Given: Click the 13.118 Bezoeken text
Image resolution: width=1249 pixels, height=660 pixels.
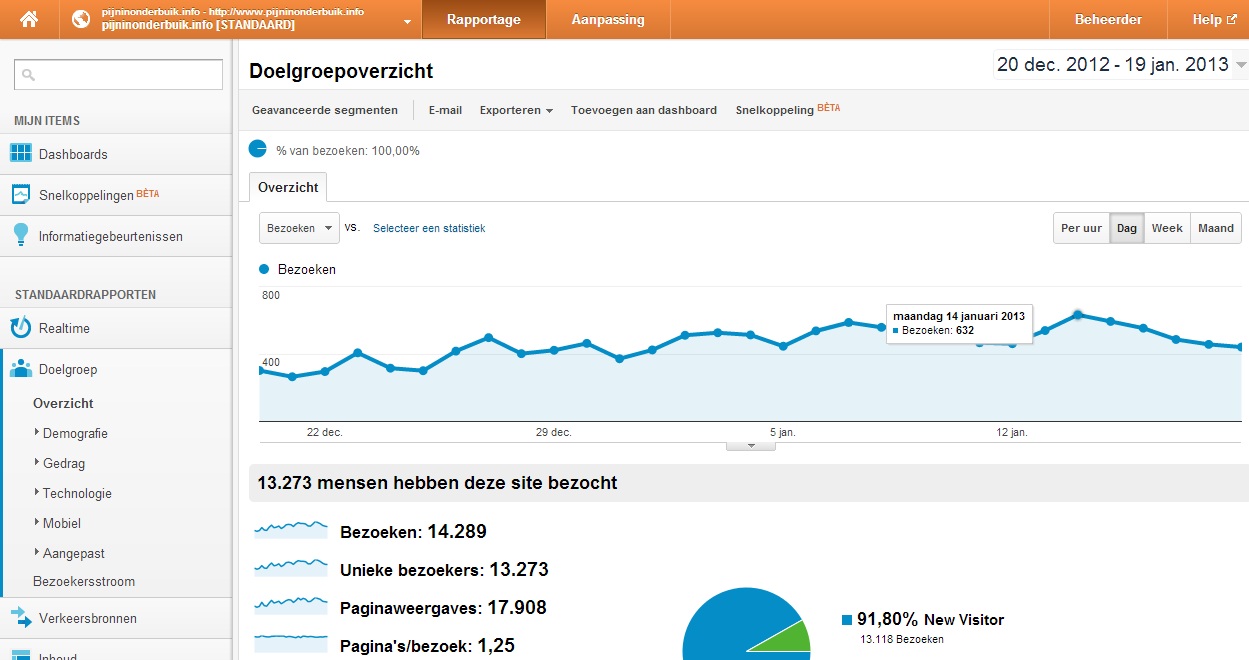Looking at the screenshot, I should click(x=901, y=639).
